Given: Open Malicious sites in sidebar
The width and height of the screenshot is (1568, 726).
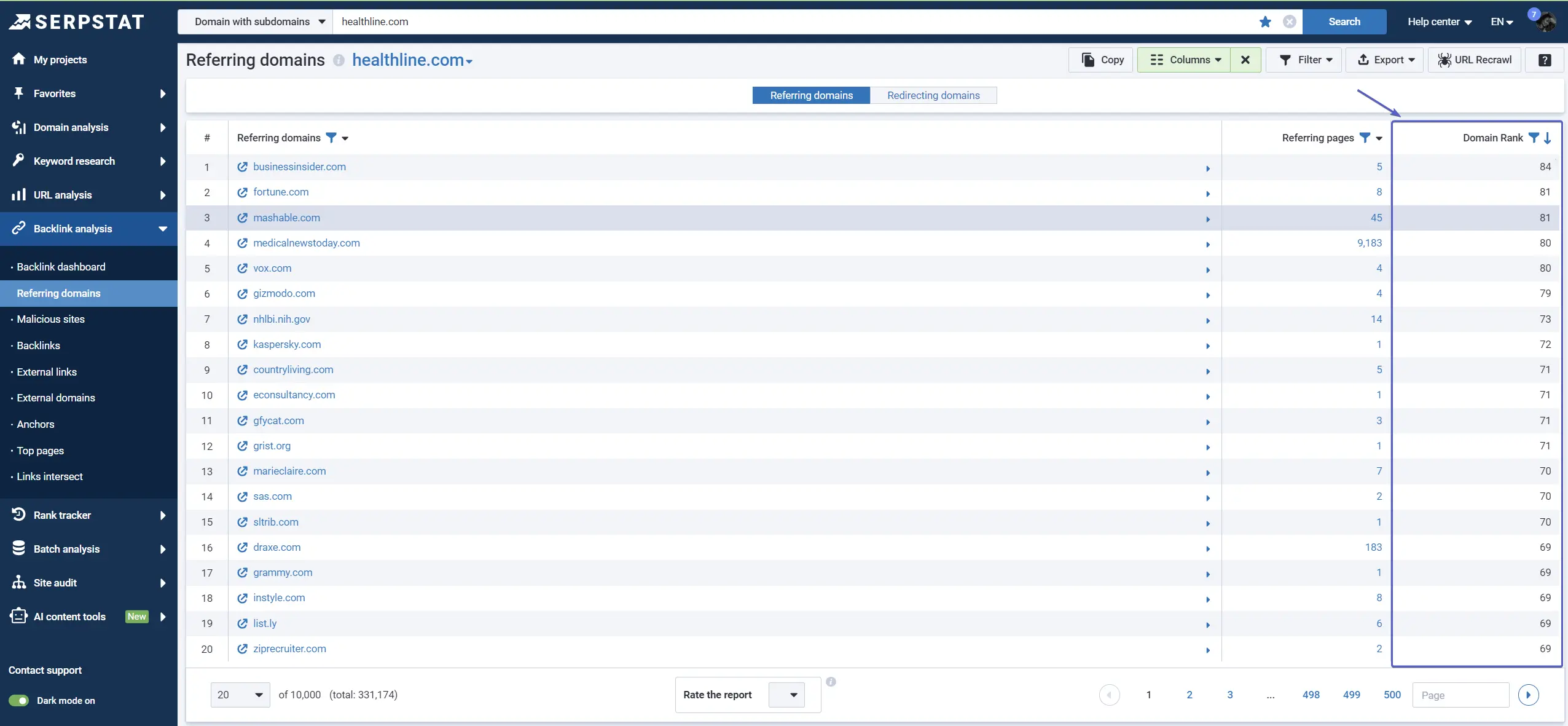Looking at the screenshot, I should tap(51, 320).
